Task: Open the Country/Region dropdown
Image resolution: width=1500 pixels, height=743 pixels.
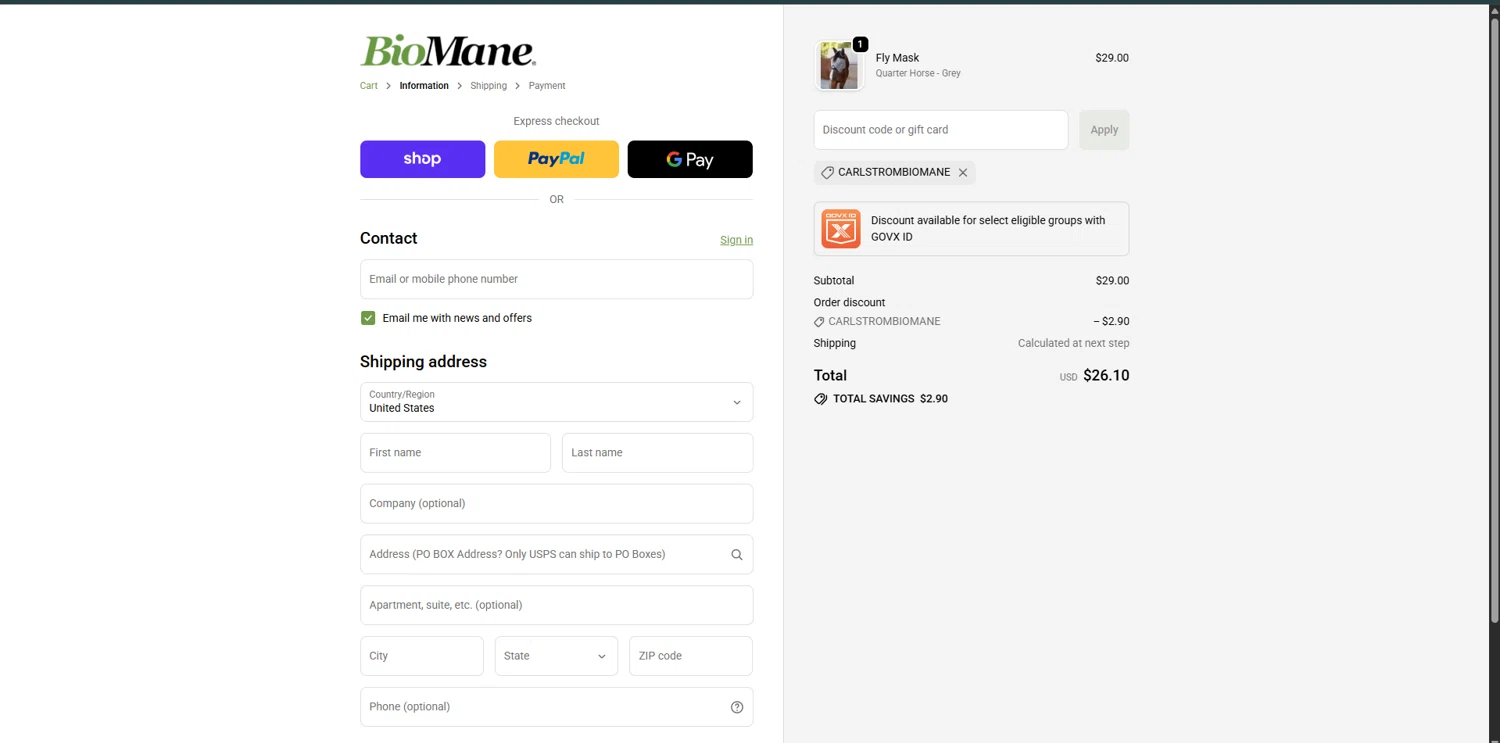Action: (x=556, y=402)
